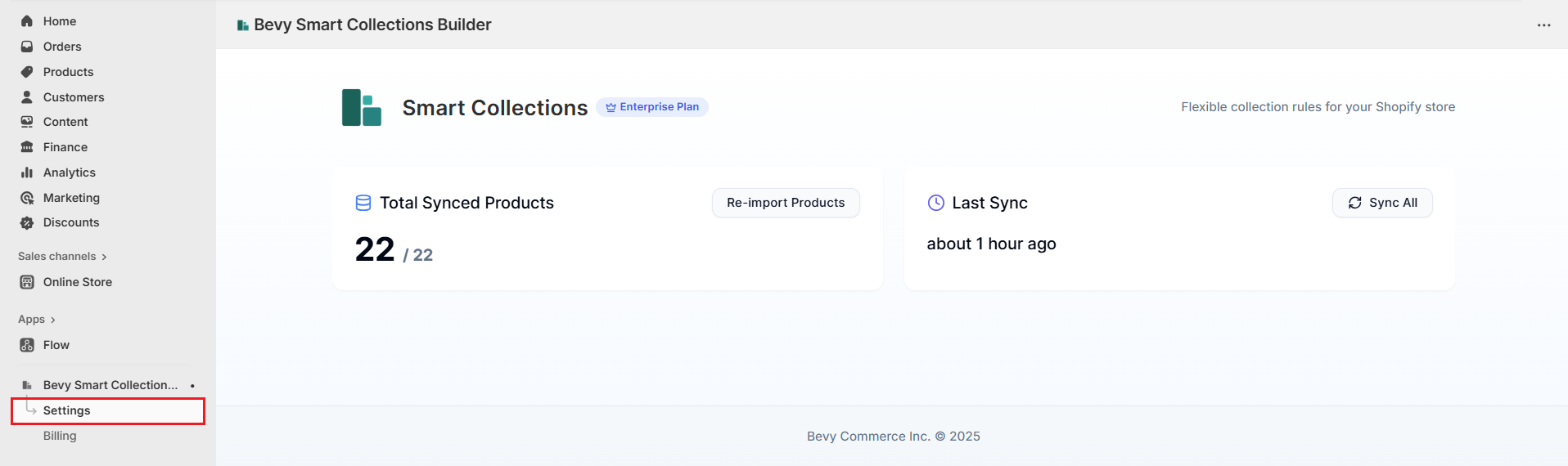Click the Flow app icon
This screenshot has width=1568, height=466.
[x=27, y=345]
